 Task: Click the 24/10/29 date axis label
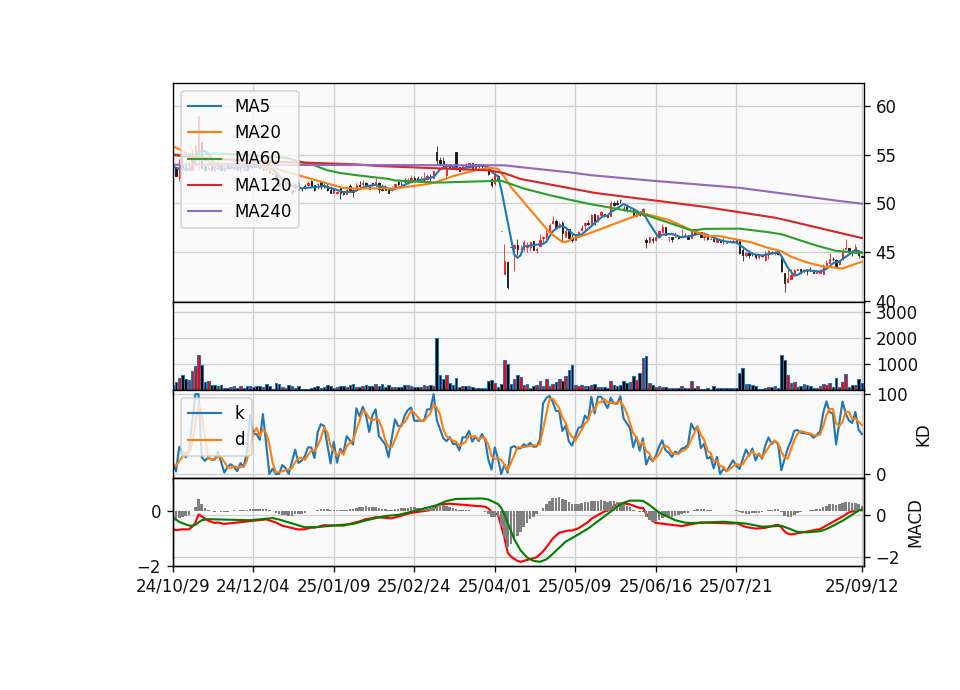coord(173,586)
